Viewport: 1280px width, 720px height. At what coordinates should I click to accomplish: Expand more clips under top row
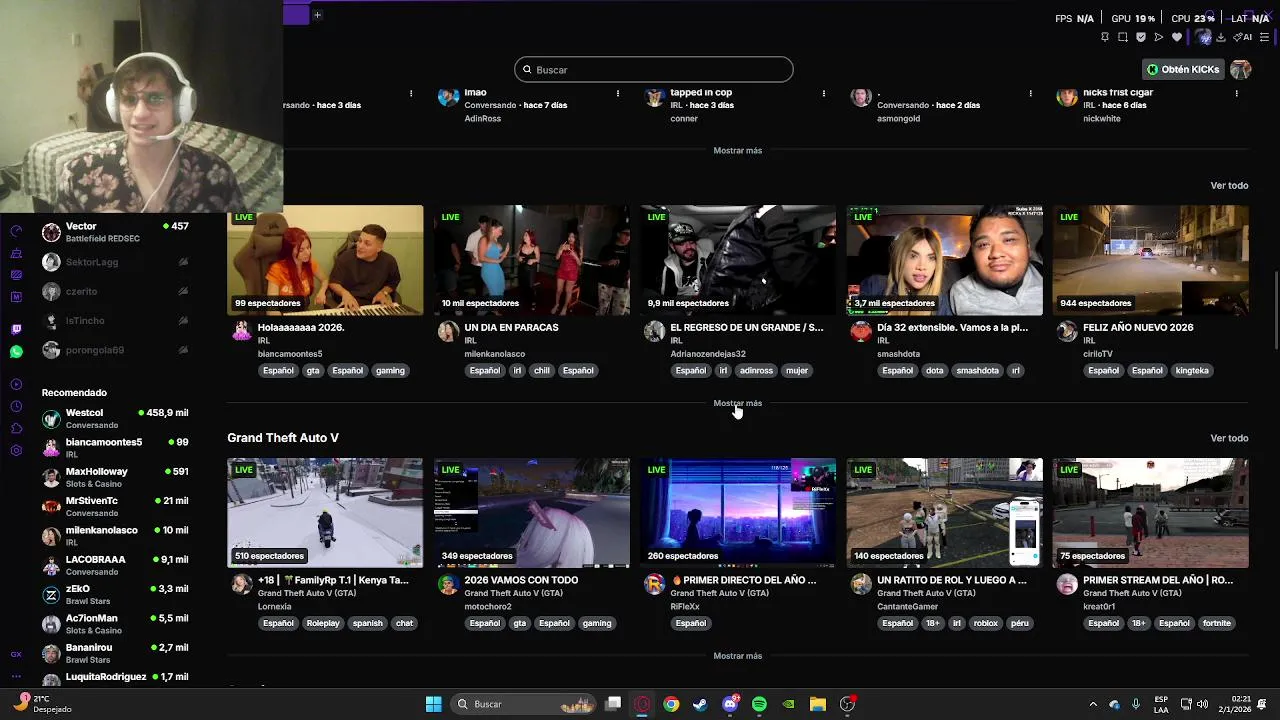coord(737,150)
